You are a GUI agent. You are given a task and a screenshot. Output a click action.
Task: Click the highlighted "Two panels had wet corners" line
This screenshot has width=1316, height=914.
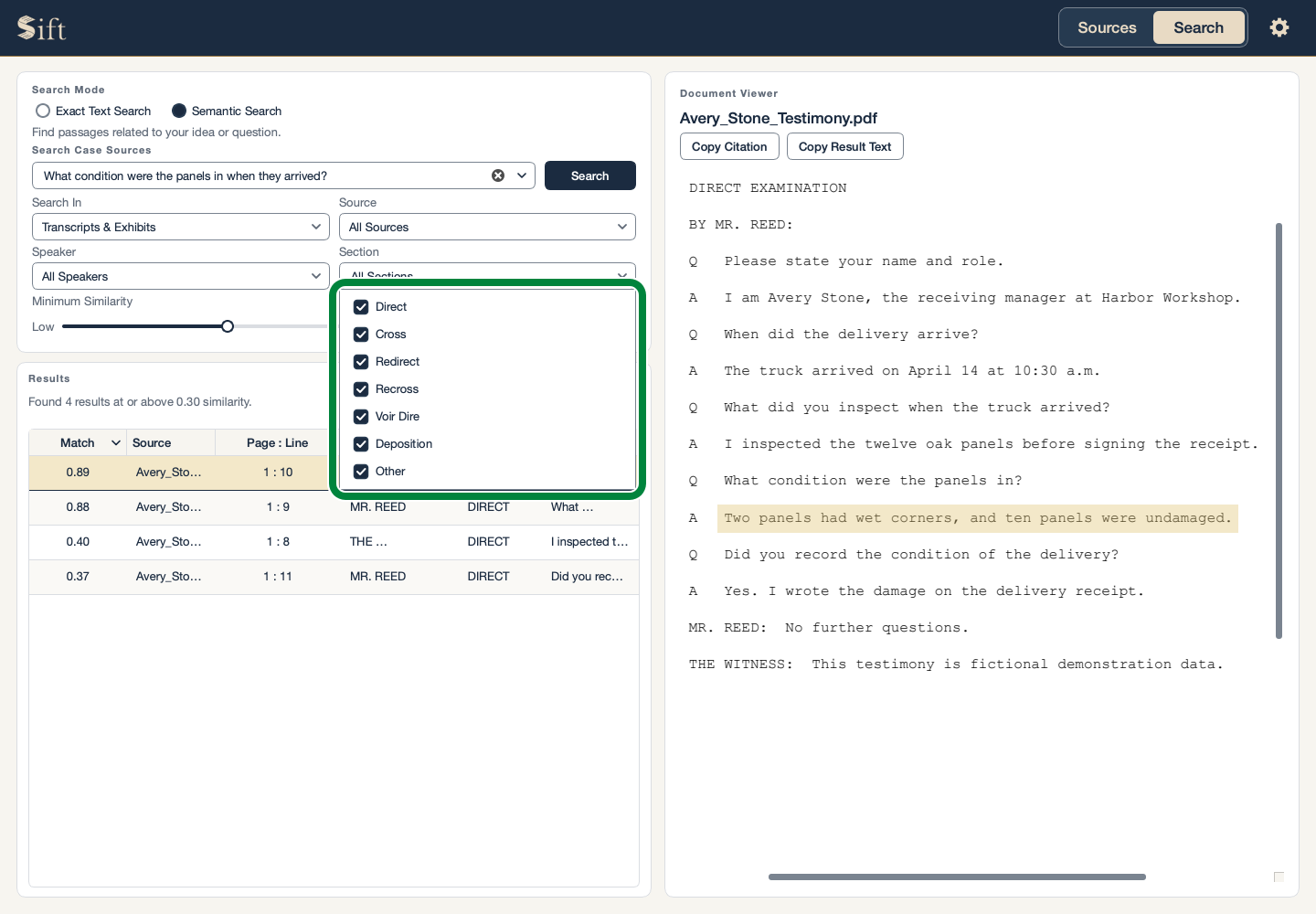[978, 518]
